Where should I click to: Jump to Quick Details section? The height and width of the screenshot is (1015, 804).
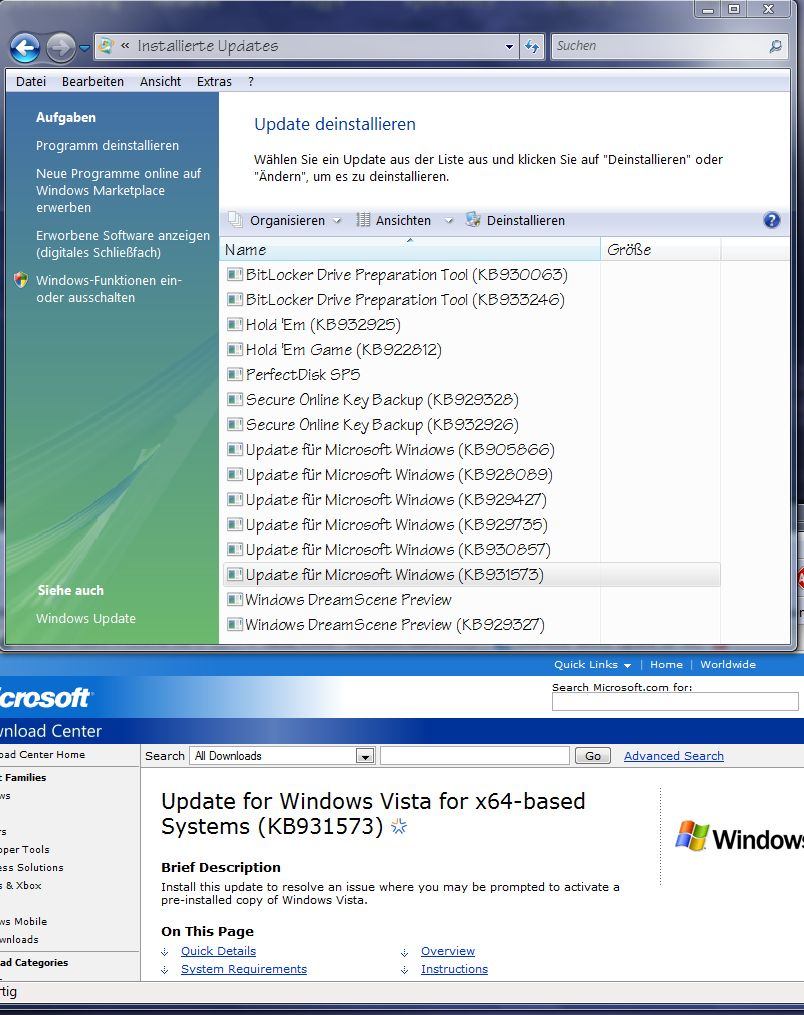click(x=218, y=951)
